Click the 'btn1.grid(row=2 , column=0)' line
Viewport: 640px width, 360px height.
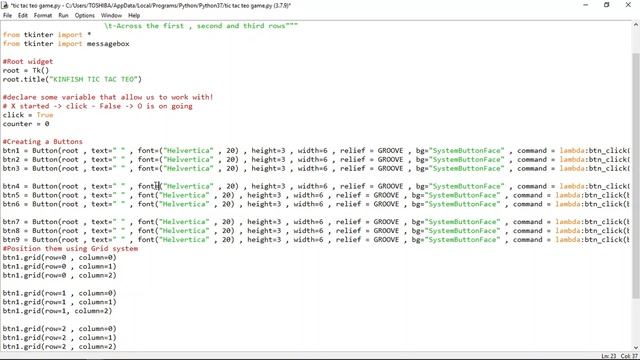(x=60, y=329)
